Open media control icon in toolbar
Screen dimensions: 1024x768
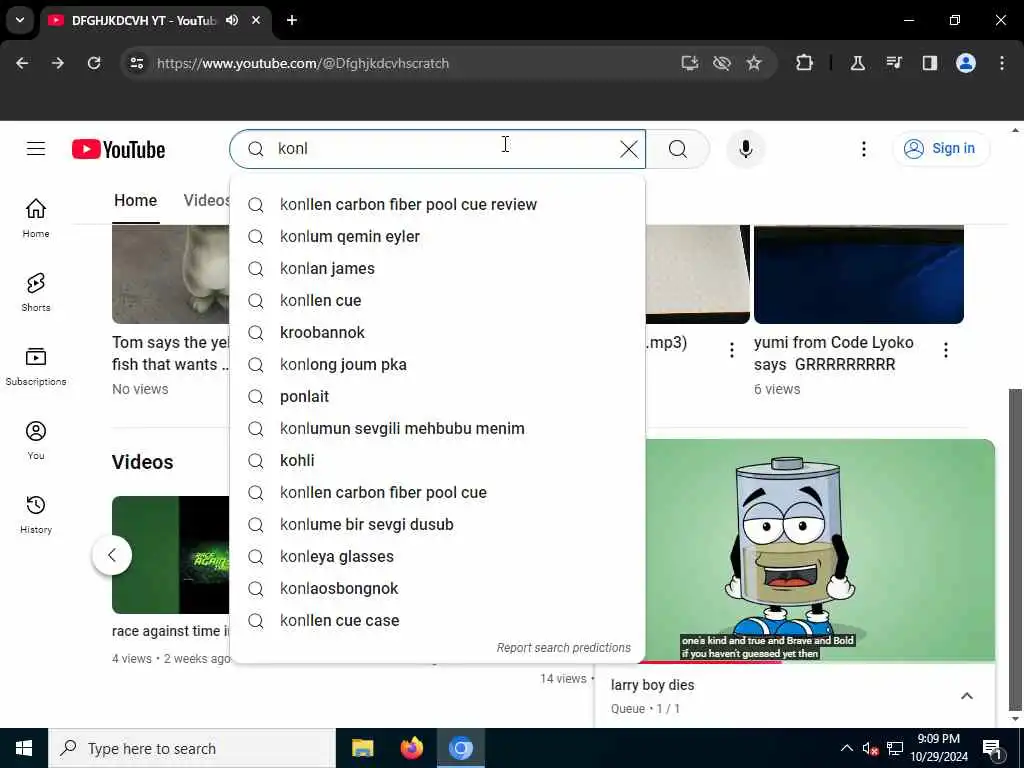(893, 63)
